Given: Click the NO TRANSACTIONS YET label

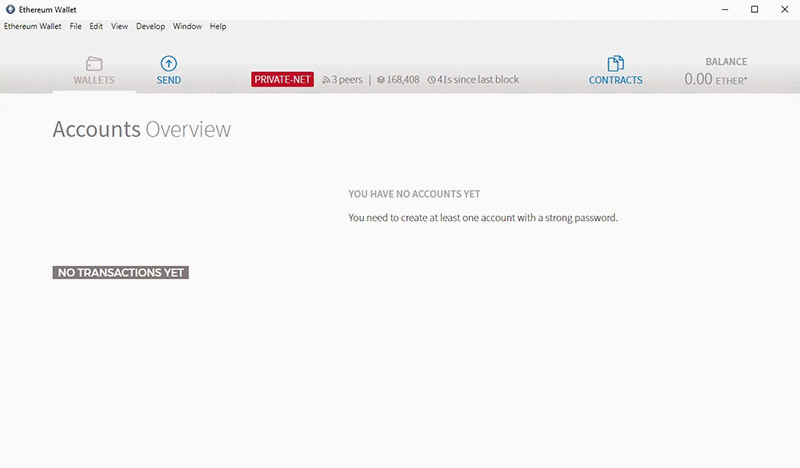Looking at the screenshot, I should 120,273.
